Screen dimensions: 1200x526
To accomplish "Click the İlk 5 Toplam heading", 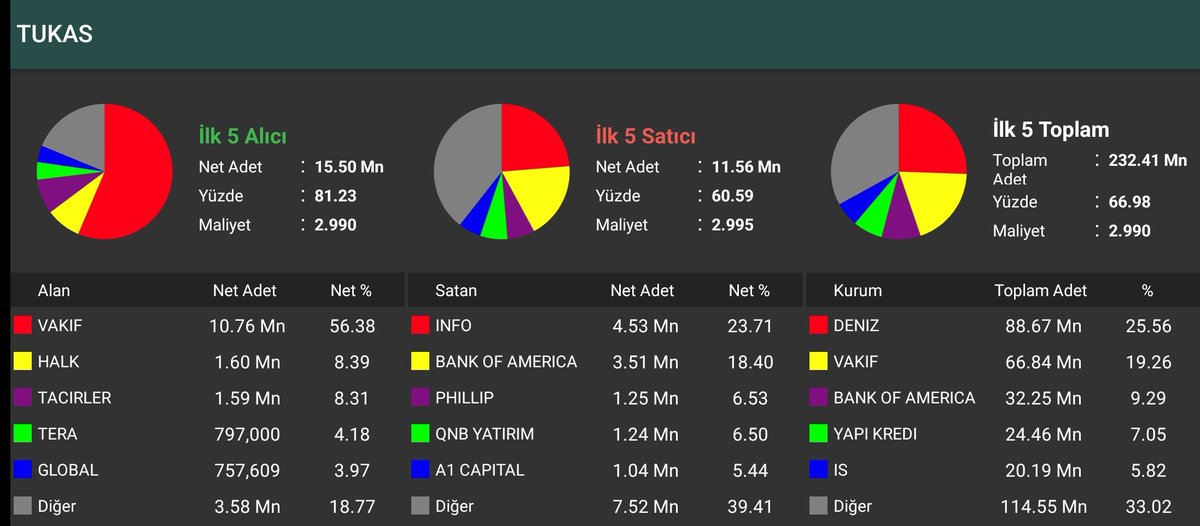I will click(1051, 130).
